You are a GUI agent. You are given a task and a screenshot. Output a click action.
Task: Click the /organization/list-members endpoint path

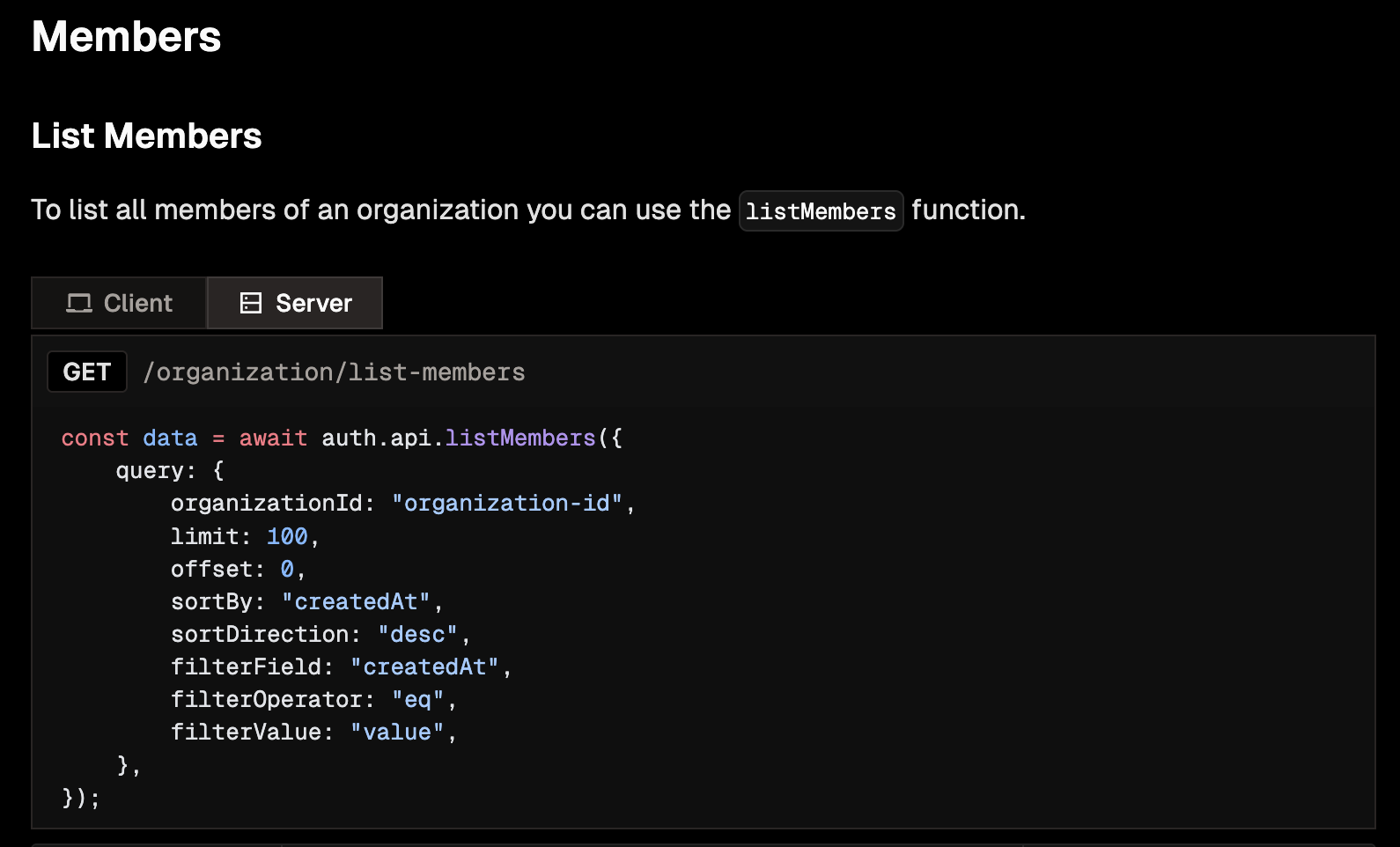(334, 372)
